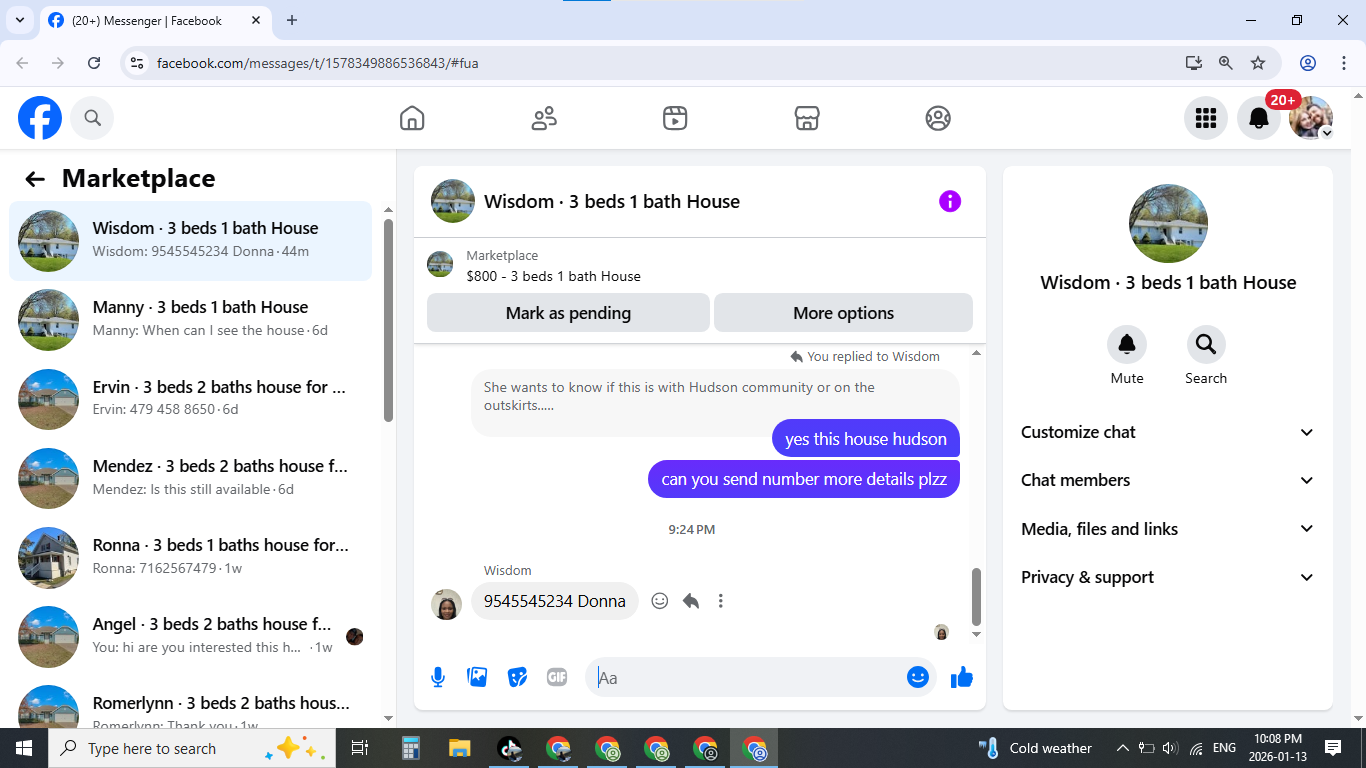Expand the Customize chat section
The width and height of the screenshot is (1366, 768).
(1167, 432)
